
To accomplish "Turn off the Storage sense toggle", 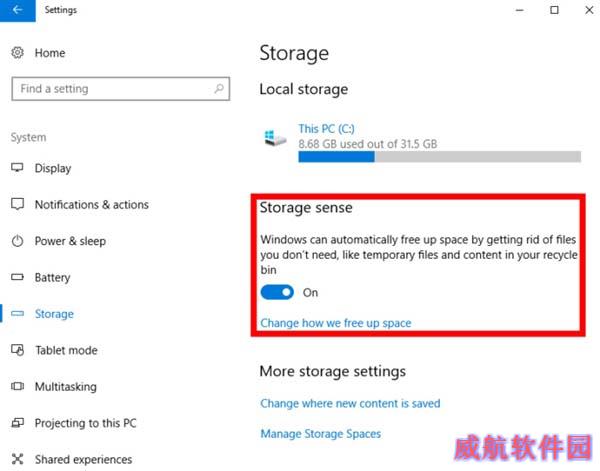I will pyautogui.click(x=277, y=292).
